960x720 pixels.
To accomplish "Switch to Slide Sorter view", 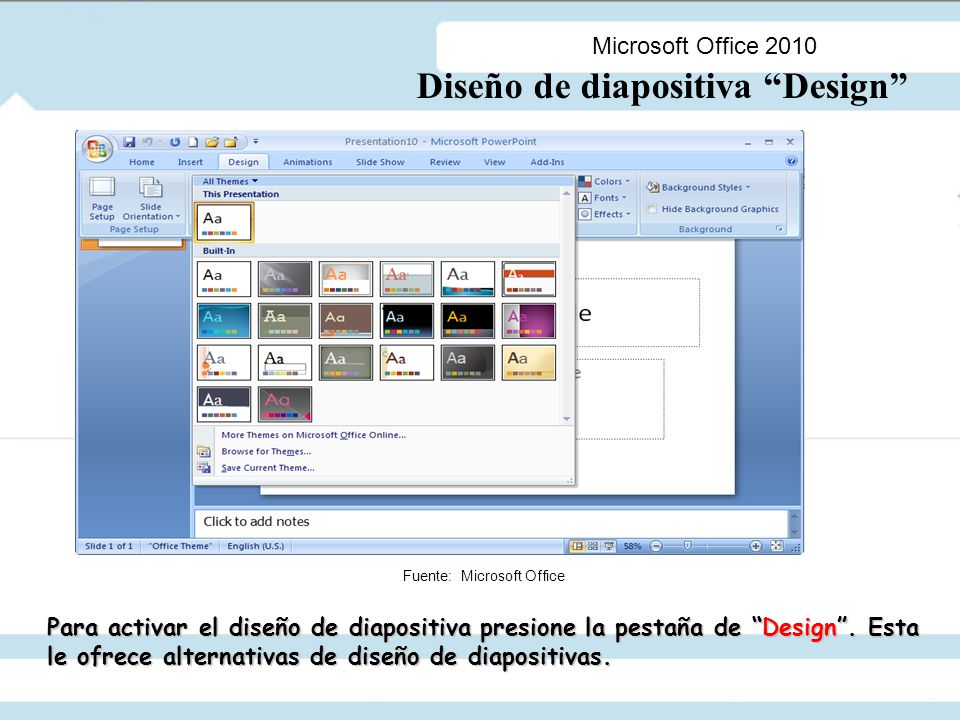I will tap(593, 546).
